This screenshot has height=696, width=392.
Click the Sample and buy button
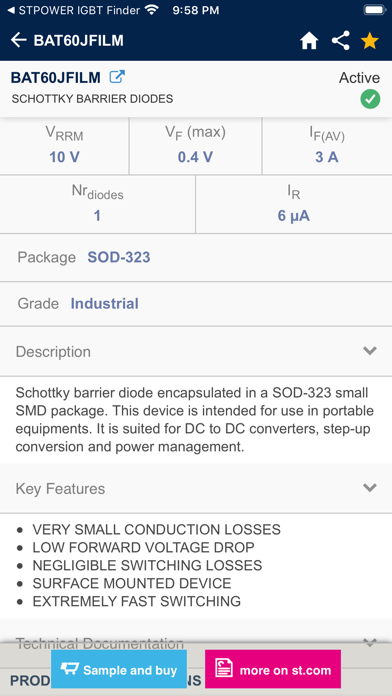119,669
